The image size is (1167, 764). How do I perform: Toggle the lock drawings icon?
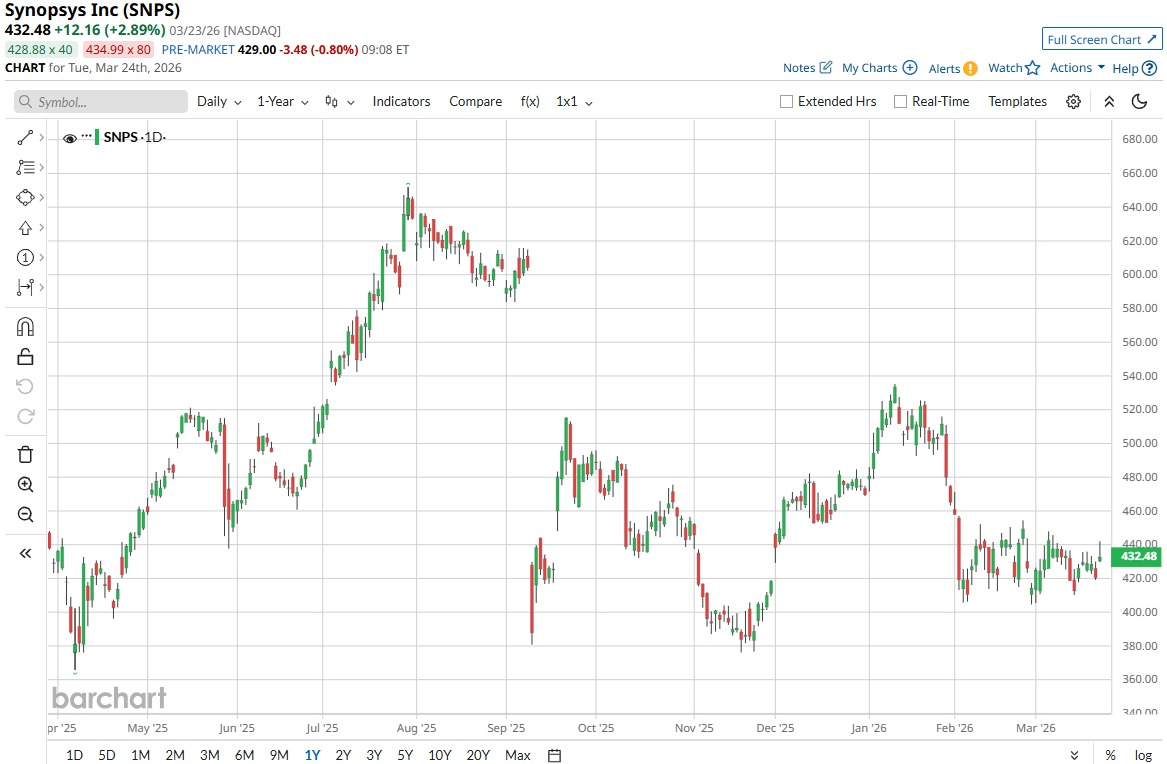point(25,357)
